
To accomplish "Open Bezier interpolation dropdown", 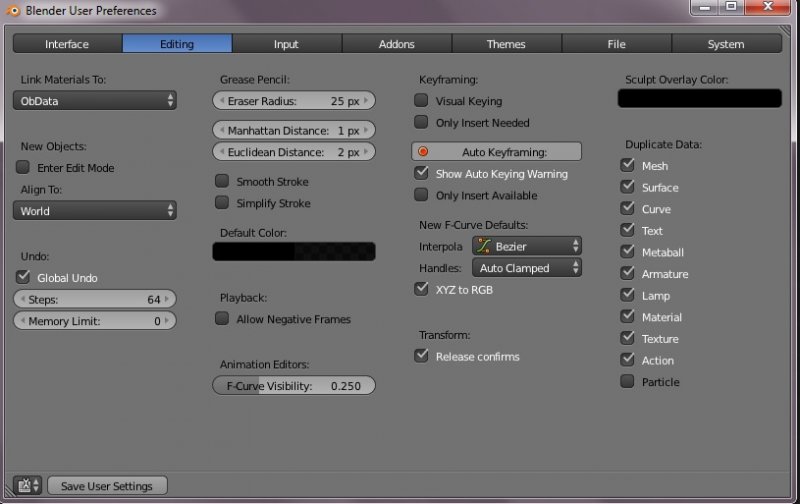I will point(527,246).
